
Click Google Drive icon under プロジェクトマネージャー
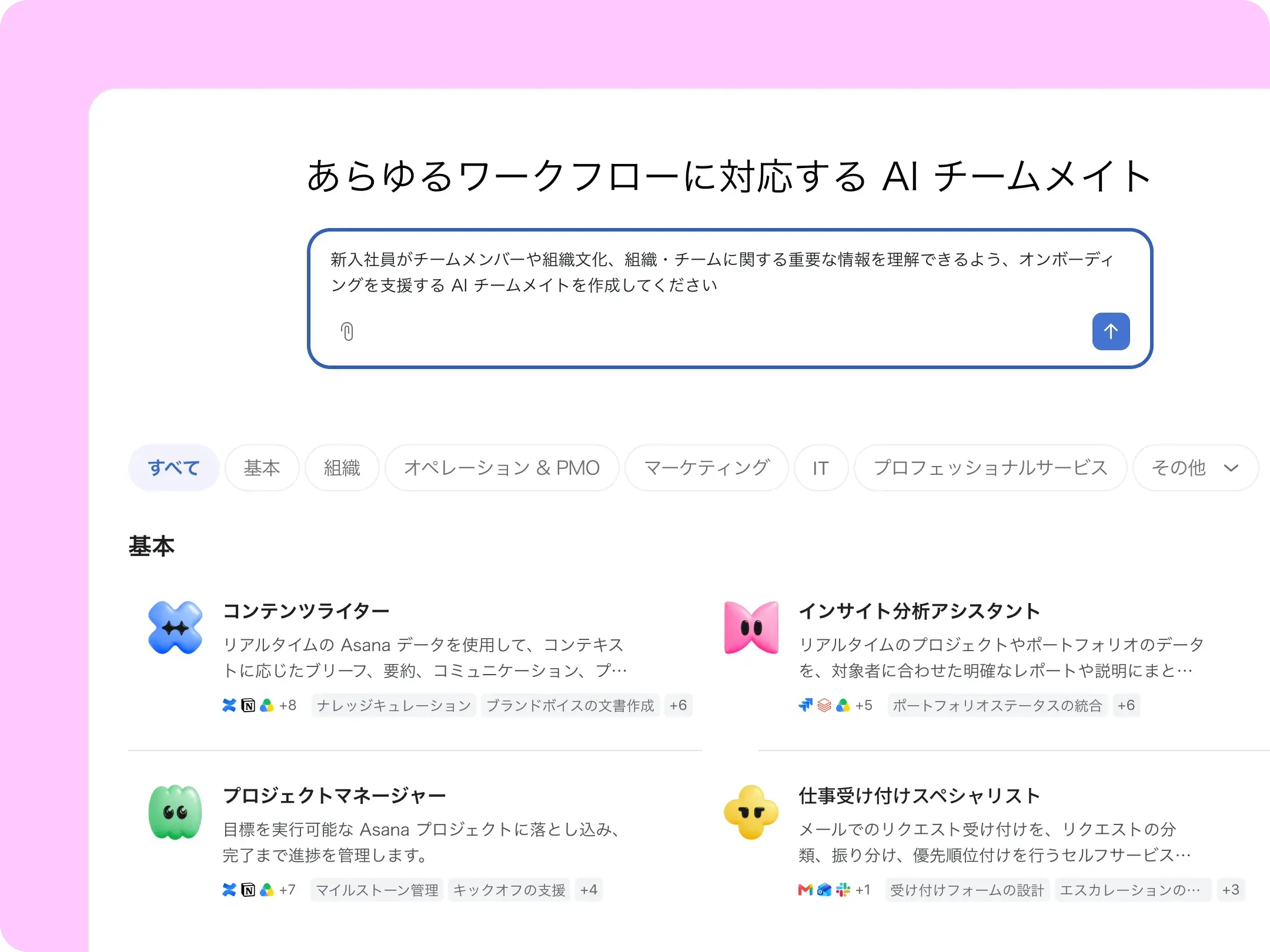coord(267,890)
